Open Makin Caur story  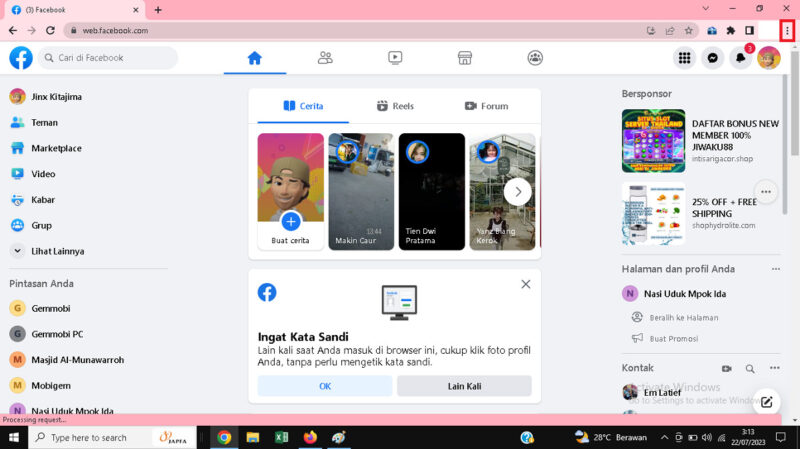pyautogui.click(x=361, y=192)
